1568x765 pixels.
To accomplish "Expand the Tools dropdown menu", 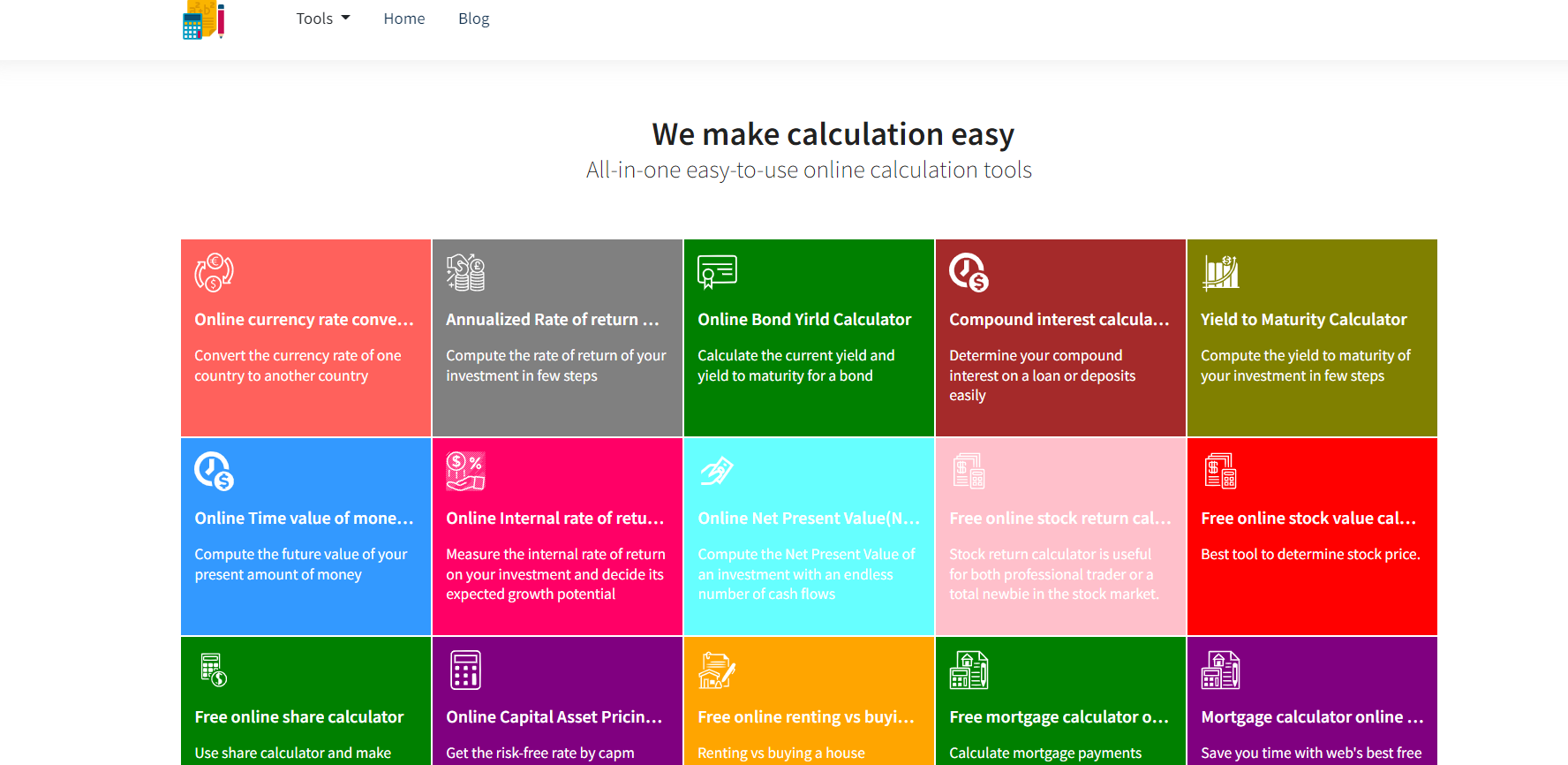I will pos(323,19).
